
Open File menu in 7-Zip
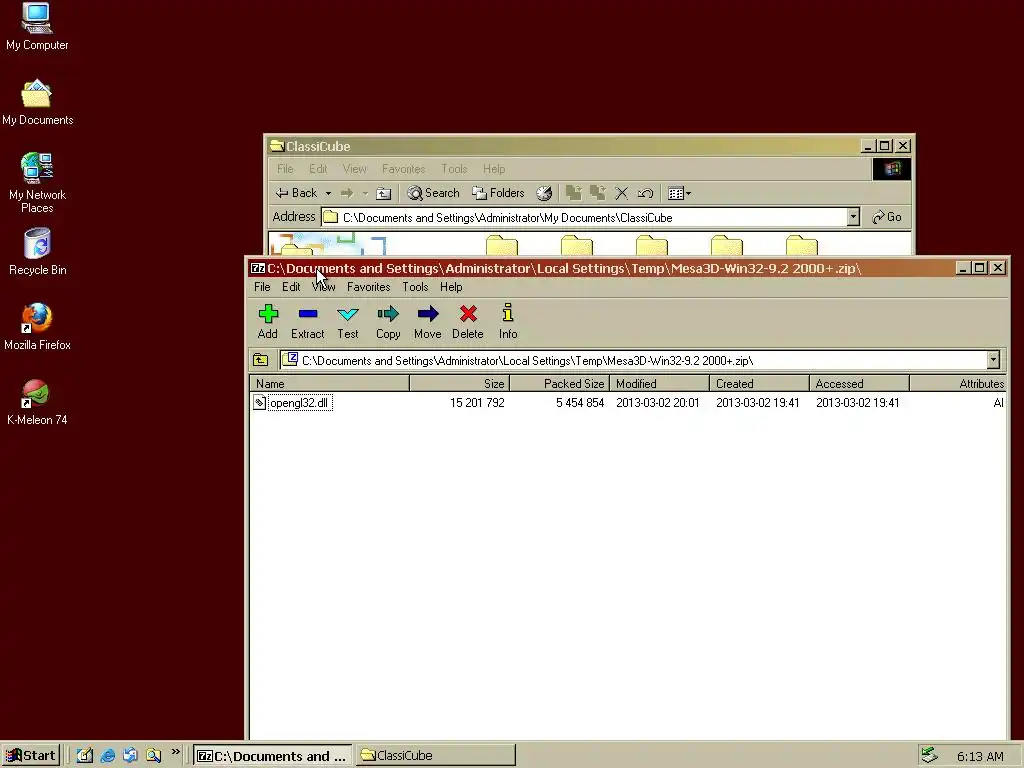pos(262,287)
